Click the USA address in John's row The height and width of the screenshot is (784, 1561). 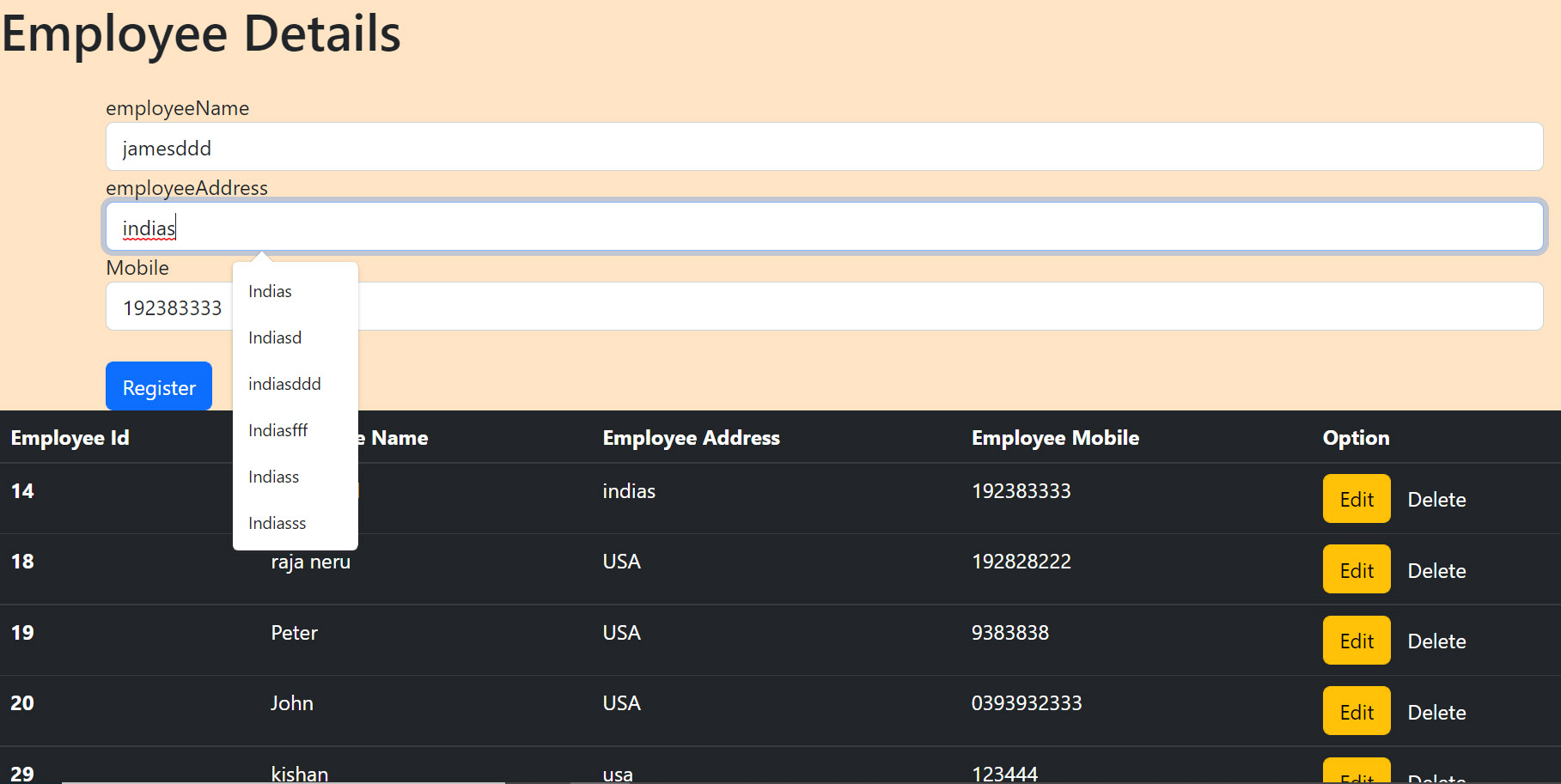[x=621, y=703]
